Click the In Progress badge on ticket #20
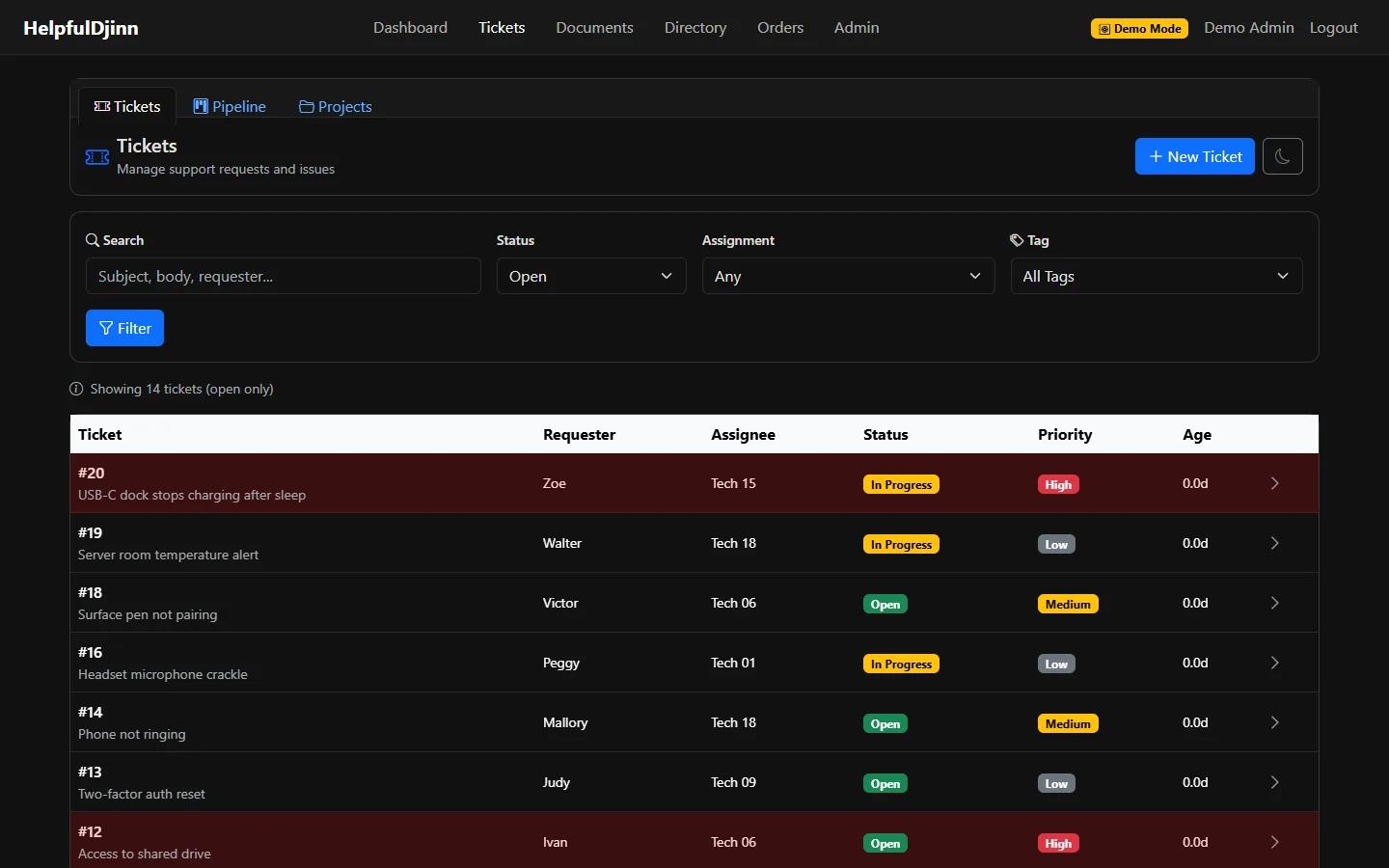This screenshot has height=868, width=1389. pyautogui.click(x=901, y=484)
